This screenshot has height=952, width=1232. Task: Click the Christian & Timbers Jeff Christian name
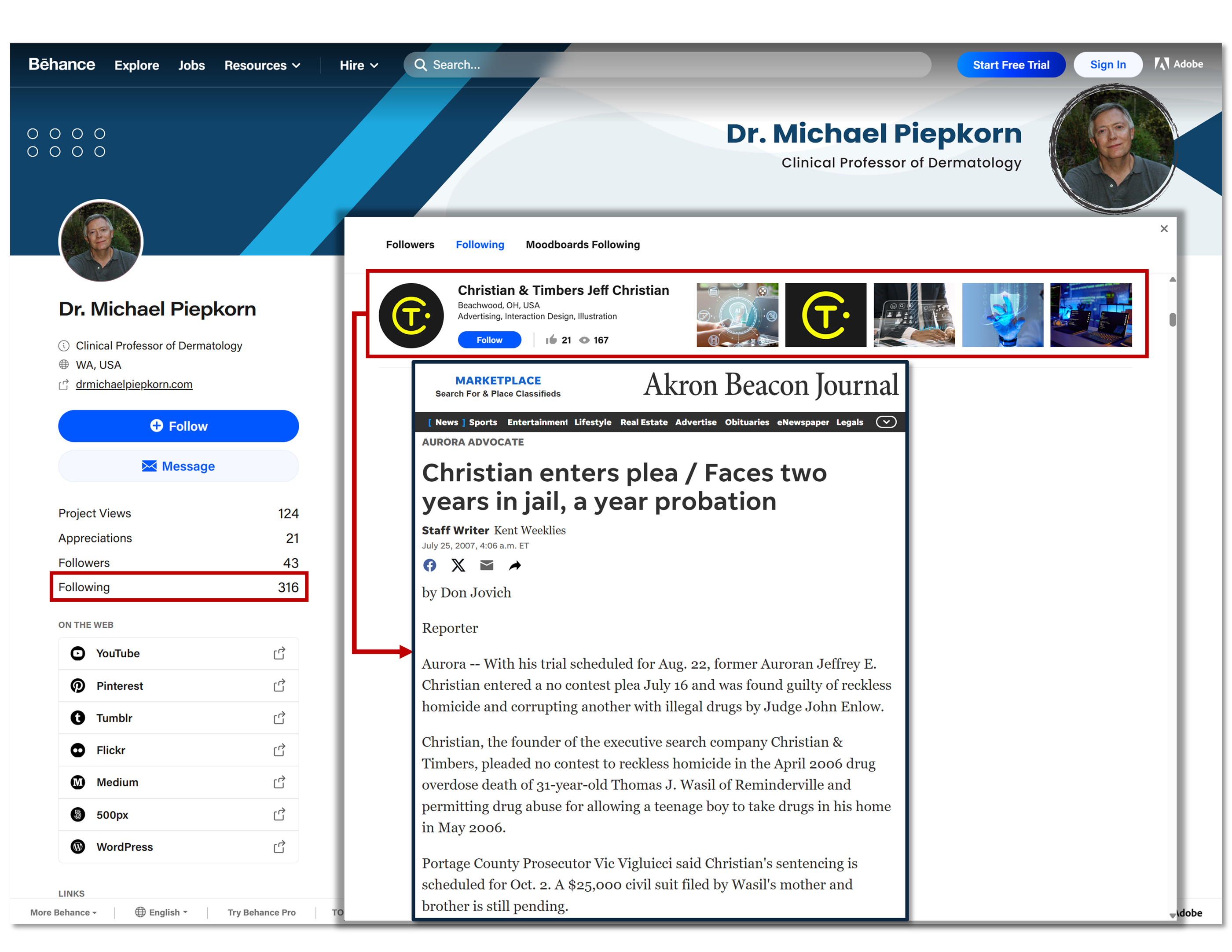coord(563,290)
